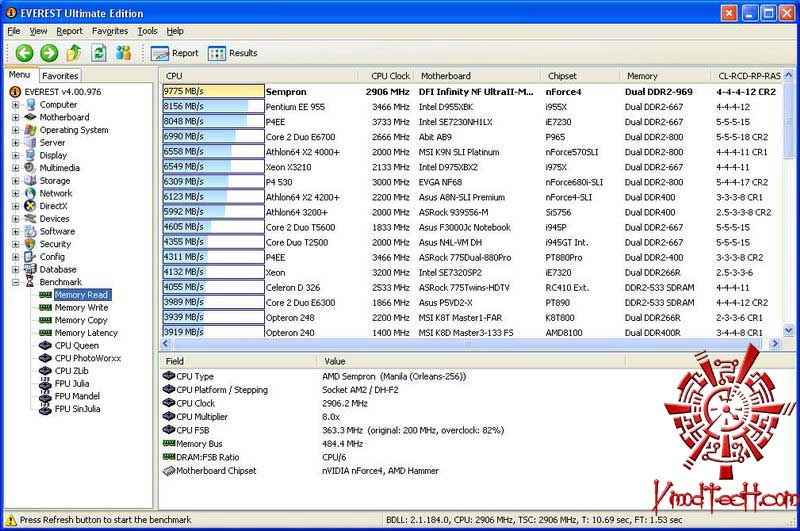Switch to the Menu tab
The image size is (800, 531).
(20, 75)
